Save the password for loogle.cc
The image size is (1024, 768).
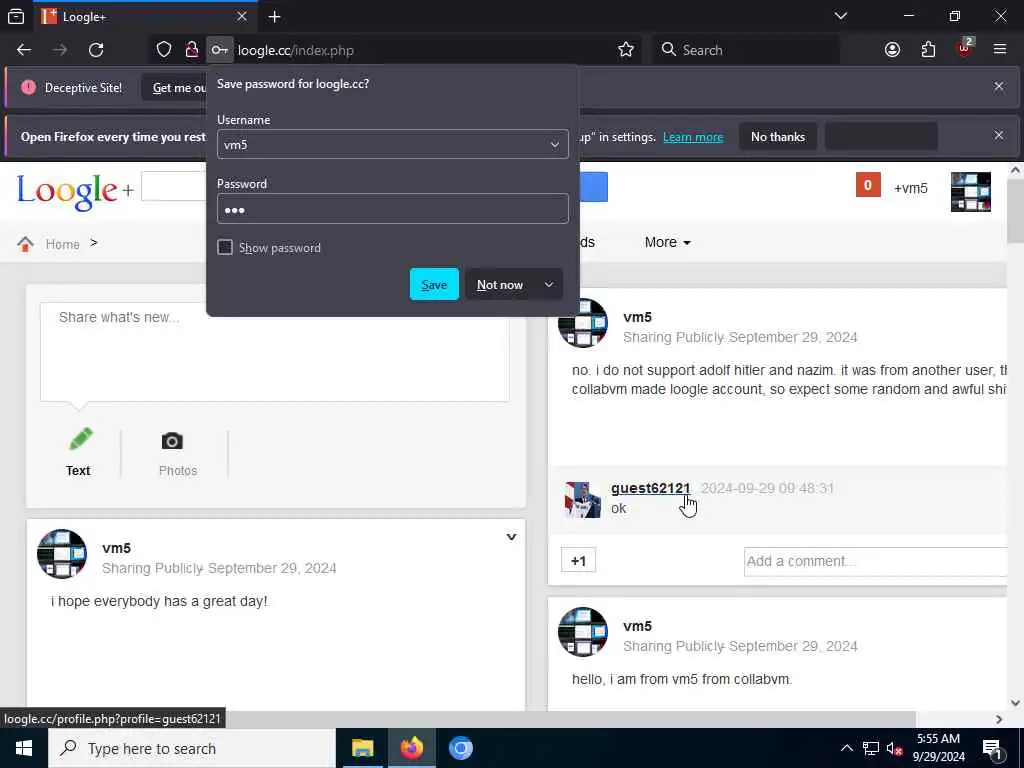click(x=434, y=284)
